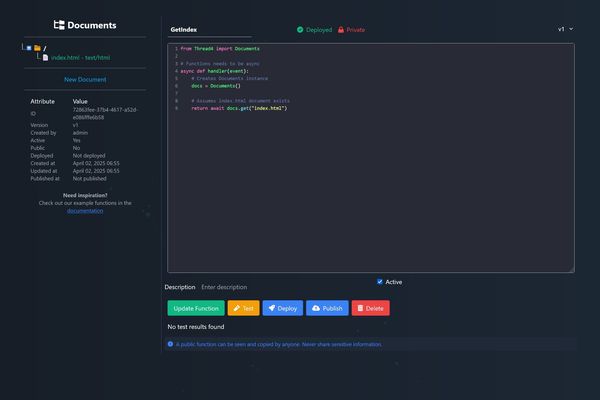Click the red Private lock icon
This screenshot has width=600, height=400.
point(341,29)
